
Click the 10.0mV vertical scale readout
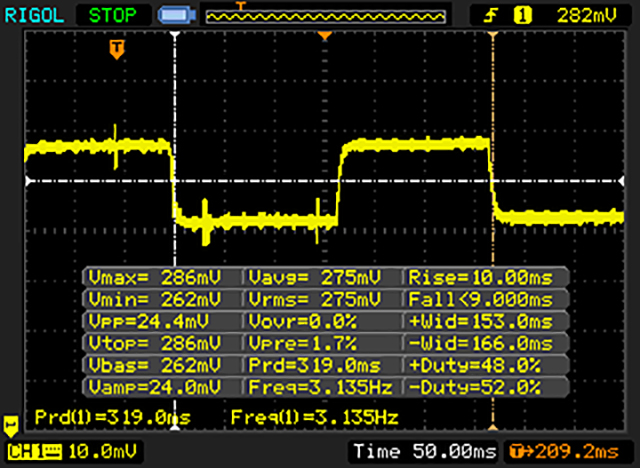pos(102,452)
